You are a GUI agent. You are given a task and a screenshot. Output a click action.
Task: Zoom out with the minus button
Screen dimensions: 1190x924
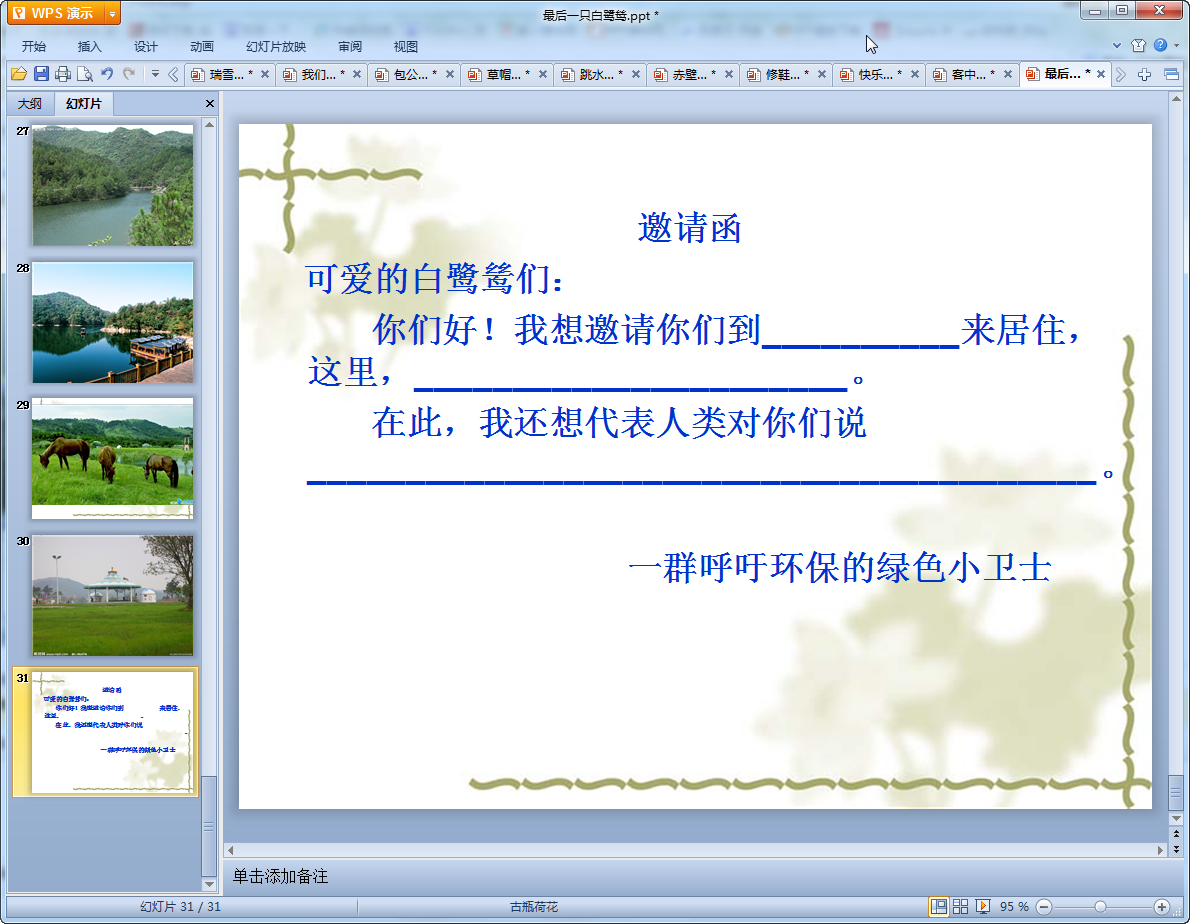click(x=1044, y=907)
